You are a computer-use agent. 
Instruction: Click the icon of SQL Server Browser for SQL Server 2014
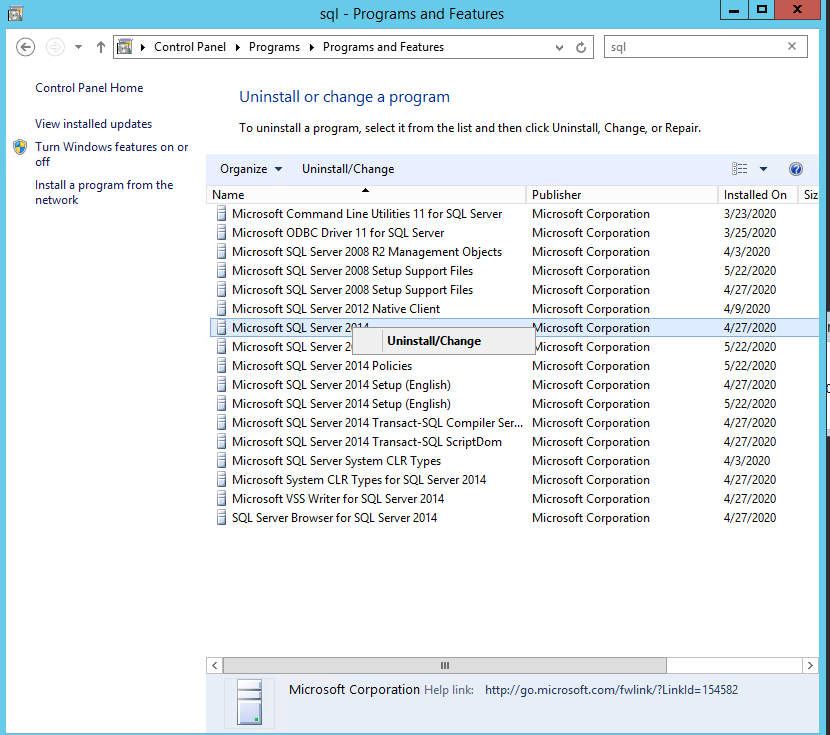221,518
